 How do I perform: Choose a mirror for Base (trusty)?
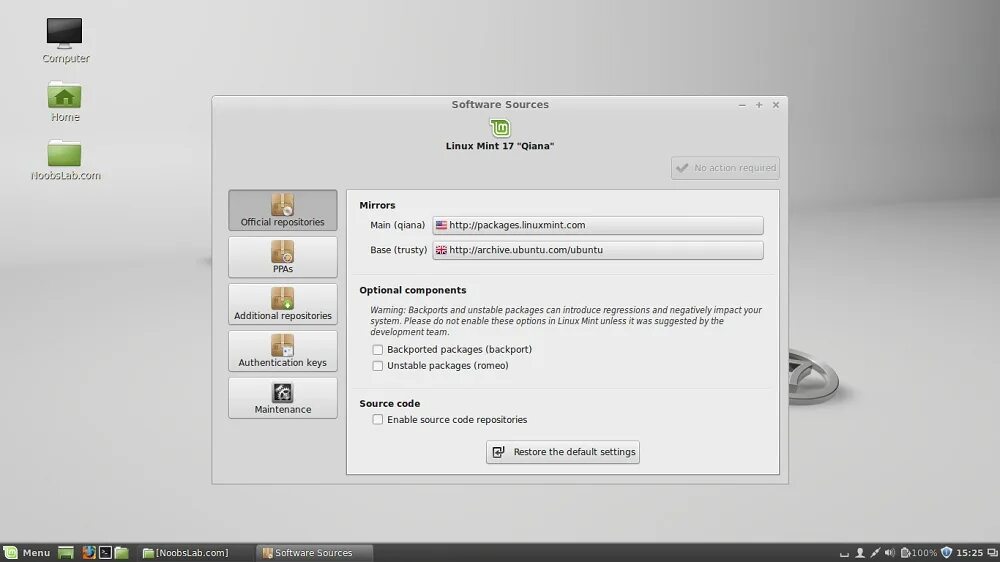[x=598, y=250]
